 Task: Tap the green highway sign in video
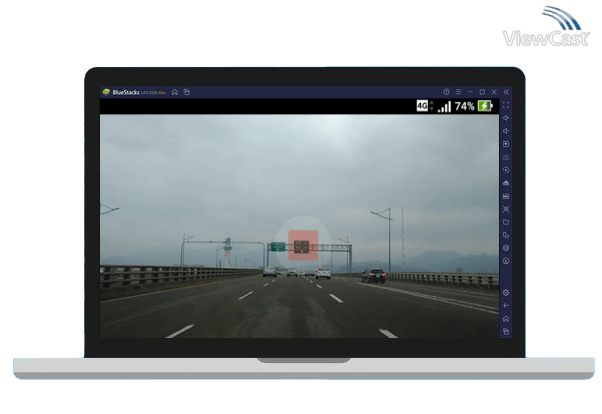(278, 247)
